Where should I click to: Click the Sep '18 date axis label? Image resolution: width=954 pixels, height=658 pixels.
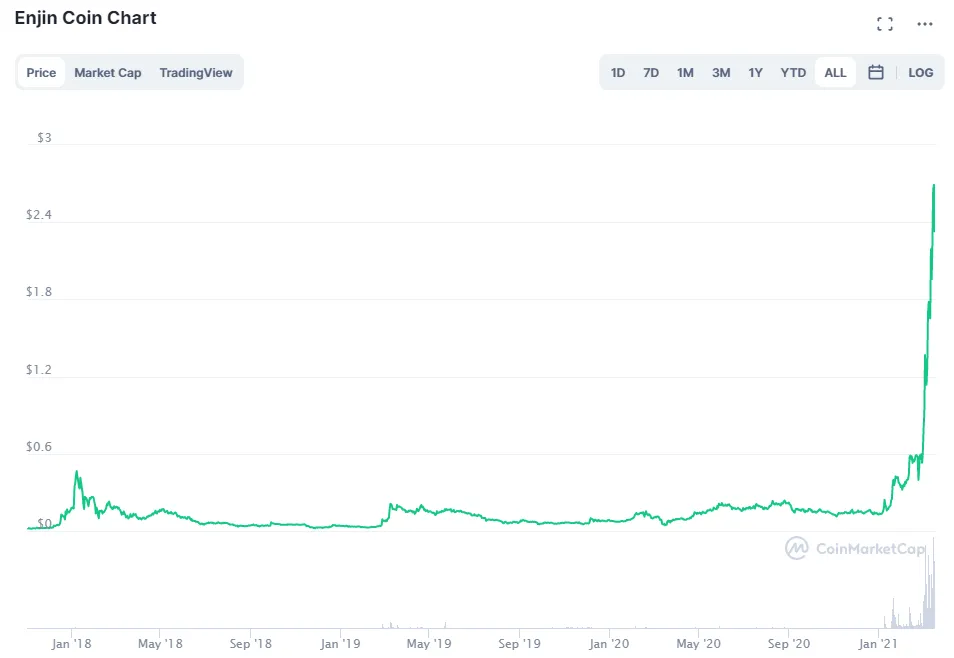251,643
